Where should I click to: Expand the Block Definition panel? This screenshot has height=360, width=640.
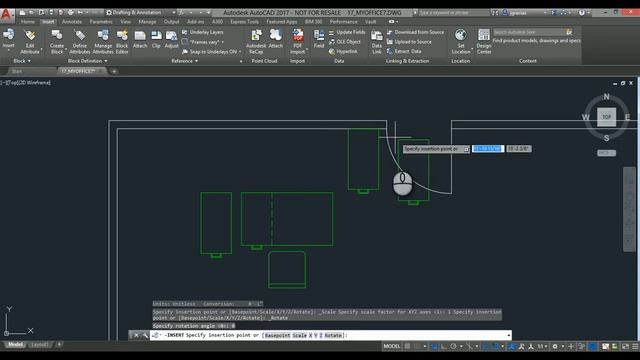tap(87, 61)
